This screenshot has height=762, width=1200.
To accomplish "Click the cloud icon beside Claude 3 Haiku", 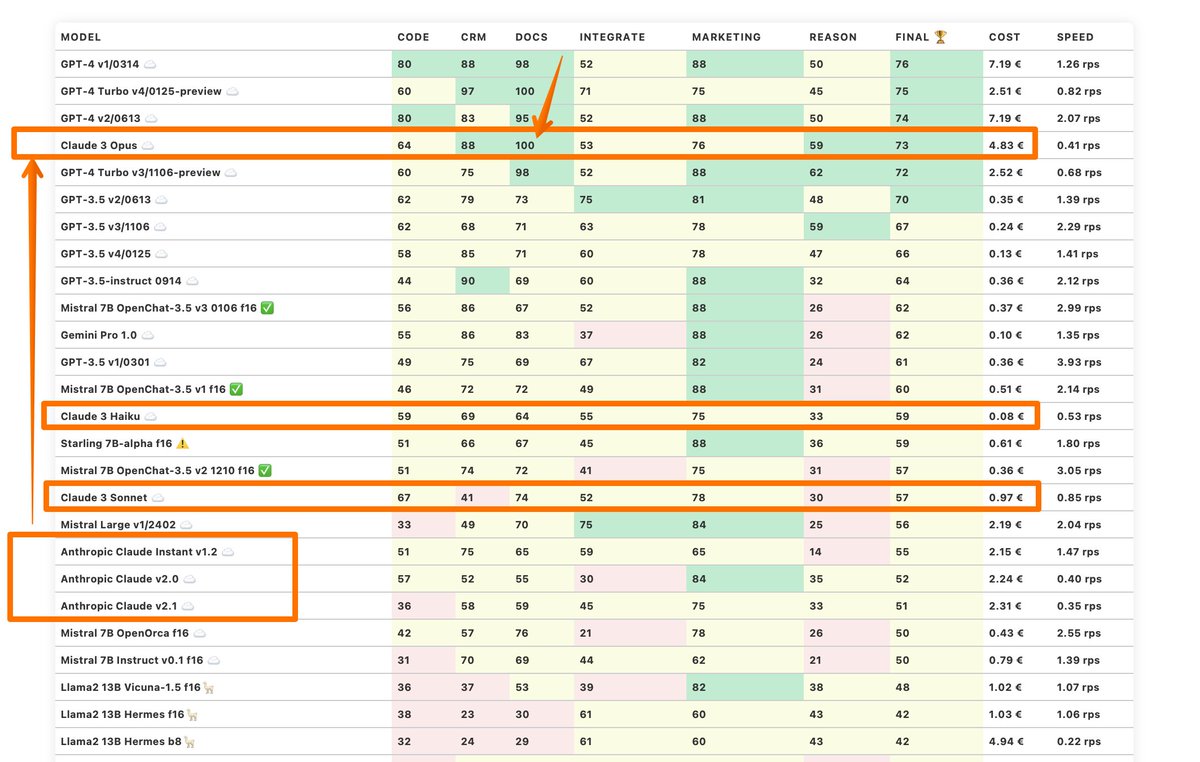I will click(151, 416).
